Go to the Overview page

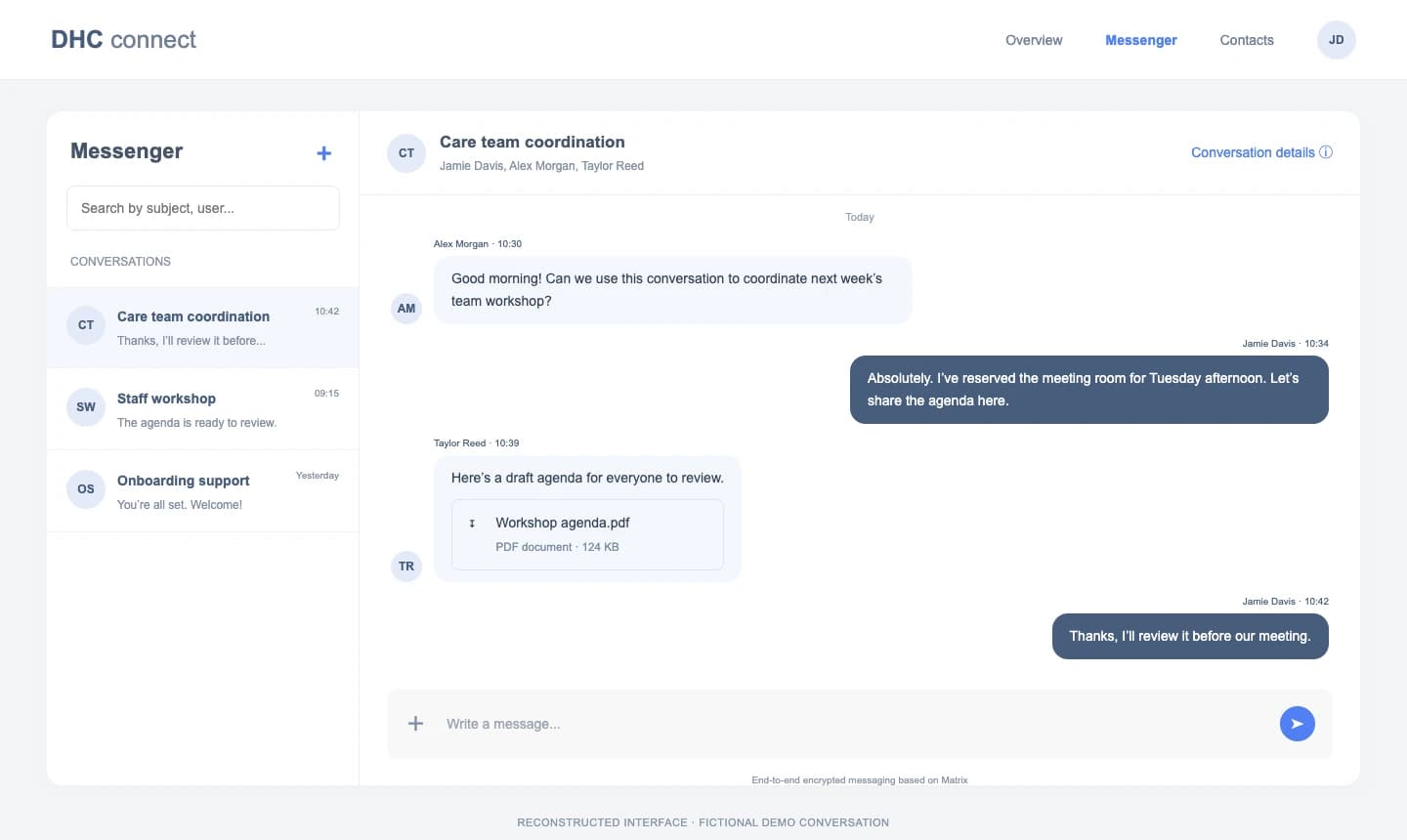click(1034, 40)
